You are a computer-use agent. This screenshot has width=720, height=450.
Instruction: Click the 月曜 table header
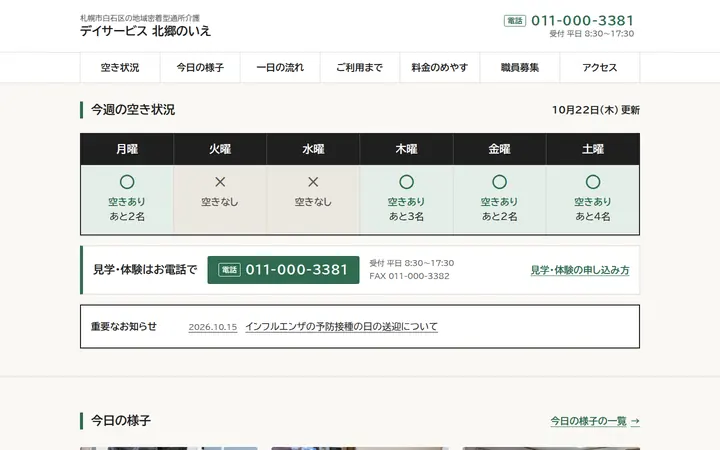click(127, 149)
